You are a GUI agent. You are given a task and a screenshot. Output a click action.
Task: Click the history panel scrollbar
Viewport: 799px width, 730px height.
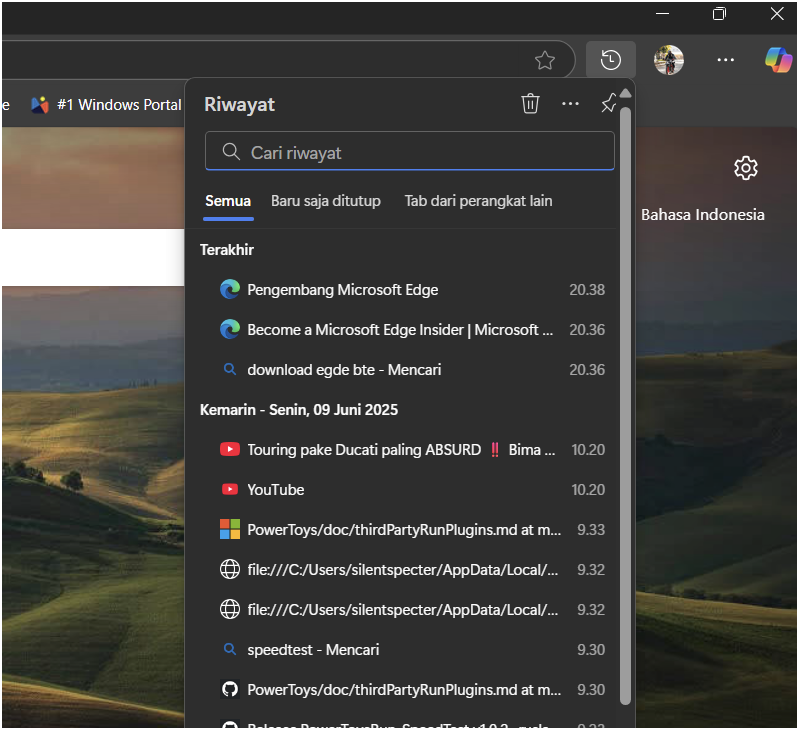tap(625, 405)
